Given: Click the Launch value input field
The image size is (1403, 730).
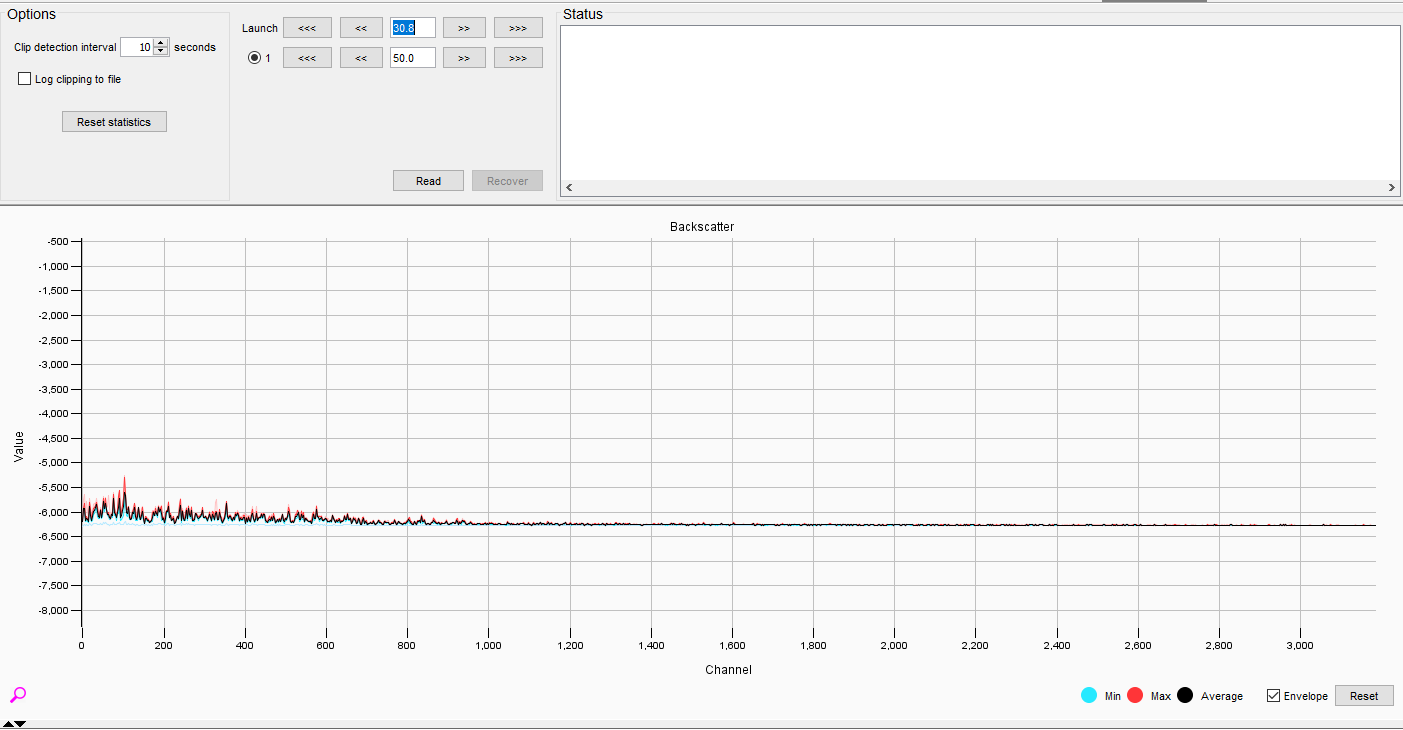Looking at the screenshot, I should (412, 28).
